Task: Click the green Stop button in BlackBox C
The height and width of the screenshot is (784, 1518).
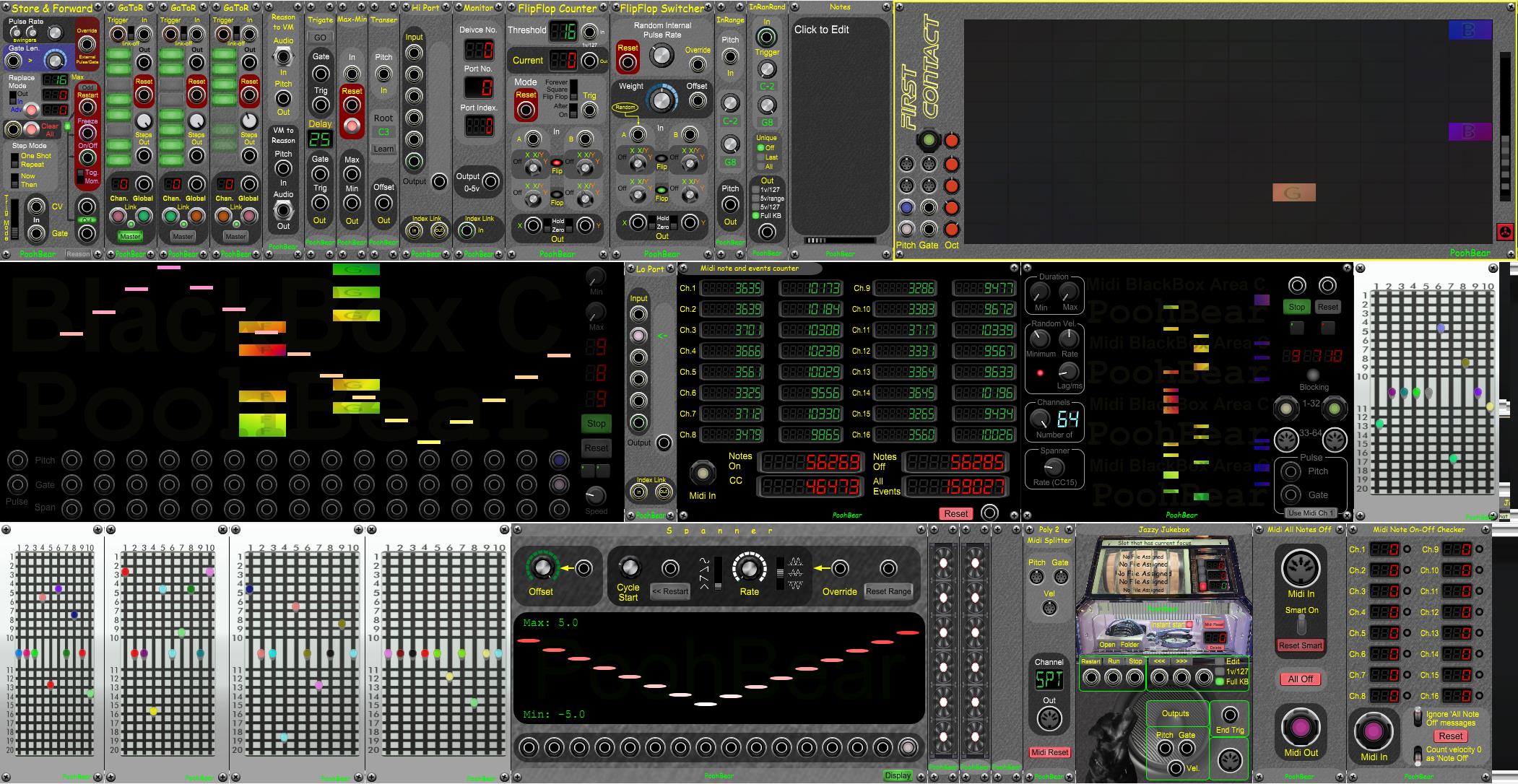Action: click(x=596, y=424)
